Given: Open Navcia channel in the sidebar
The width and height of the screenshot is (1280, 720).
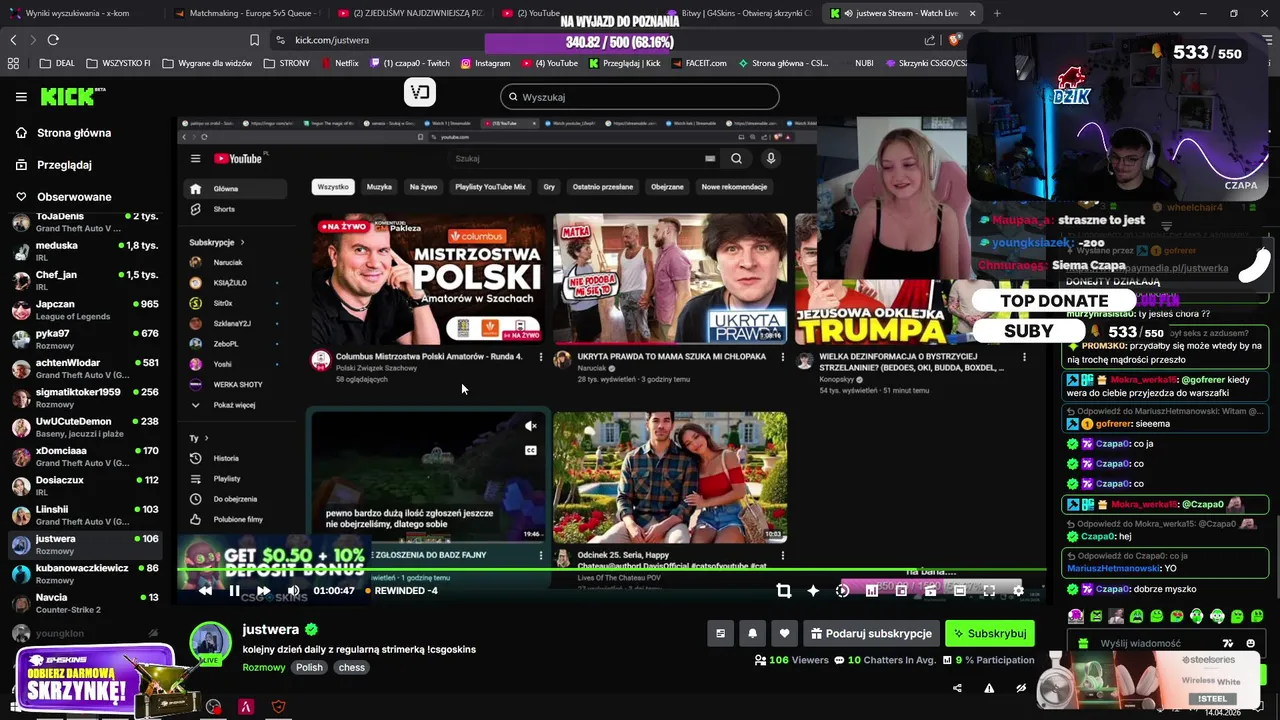Looking at the screenshot, I should (x=85, y=603).
